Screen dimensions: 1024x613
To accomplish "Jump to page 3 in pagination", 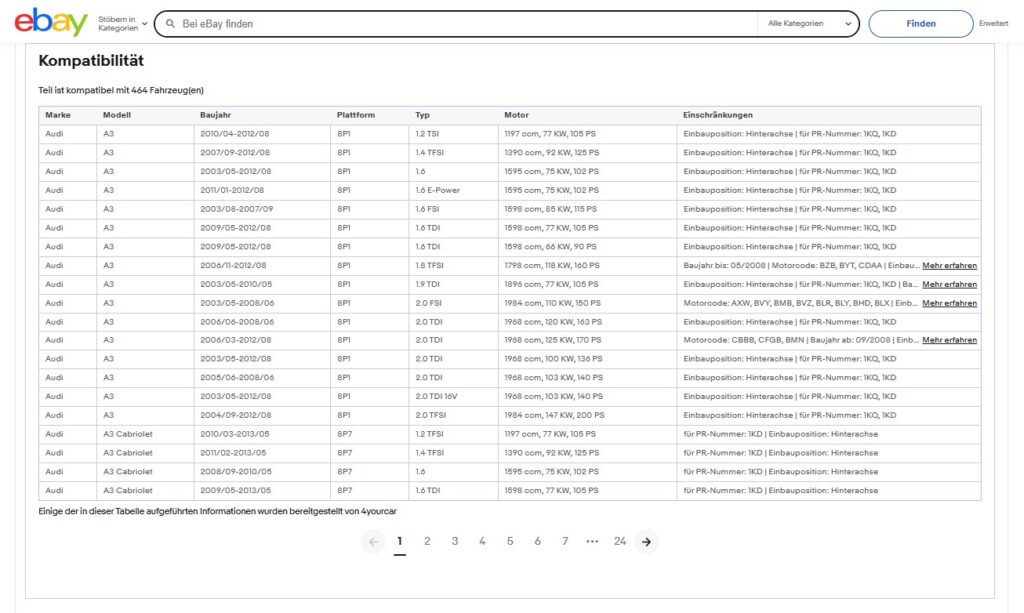I will [454, 541].
